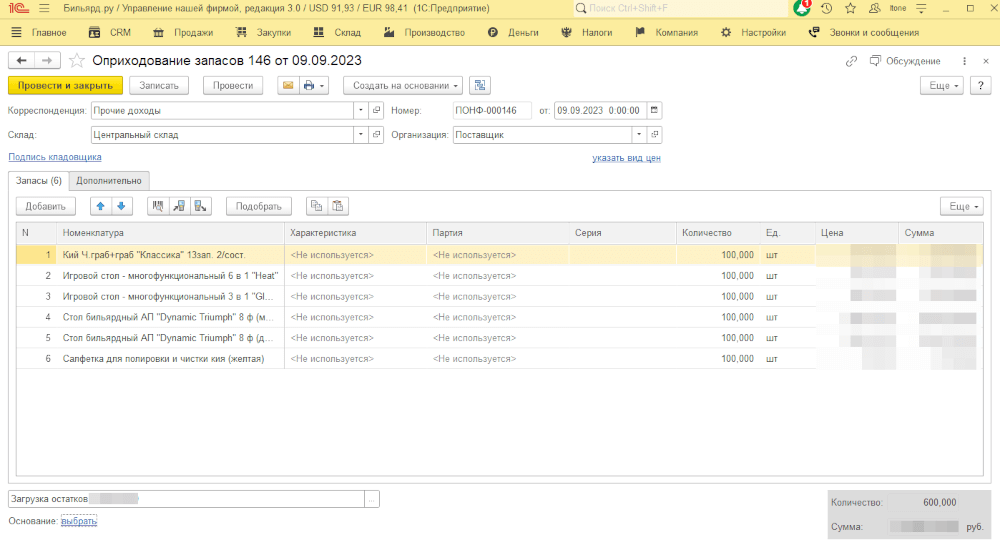Click the envelope icon to email the document
Screen dimensions: 1000x545
pyautogui.click(x=289, y=86)
